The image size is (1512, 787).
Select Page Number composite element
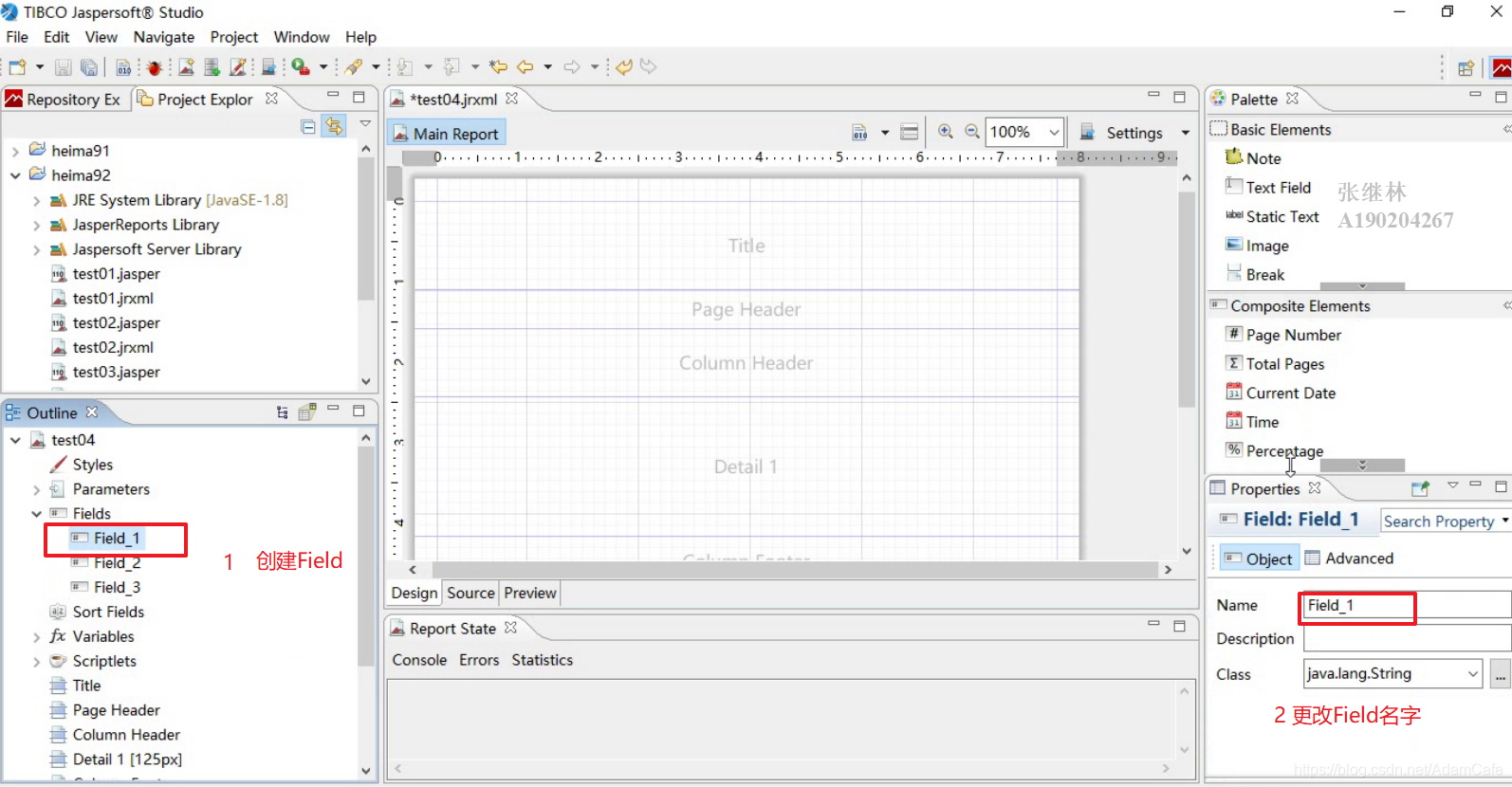[1283, 335]
